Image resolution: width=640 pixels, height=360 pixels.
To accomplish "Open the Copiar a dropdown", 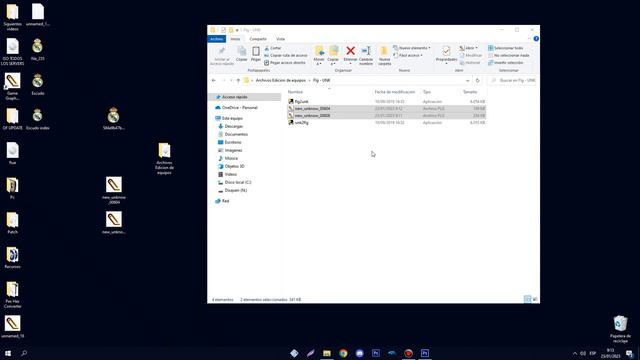I will click(333, 56).
